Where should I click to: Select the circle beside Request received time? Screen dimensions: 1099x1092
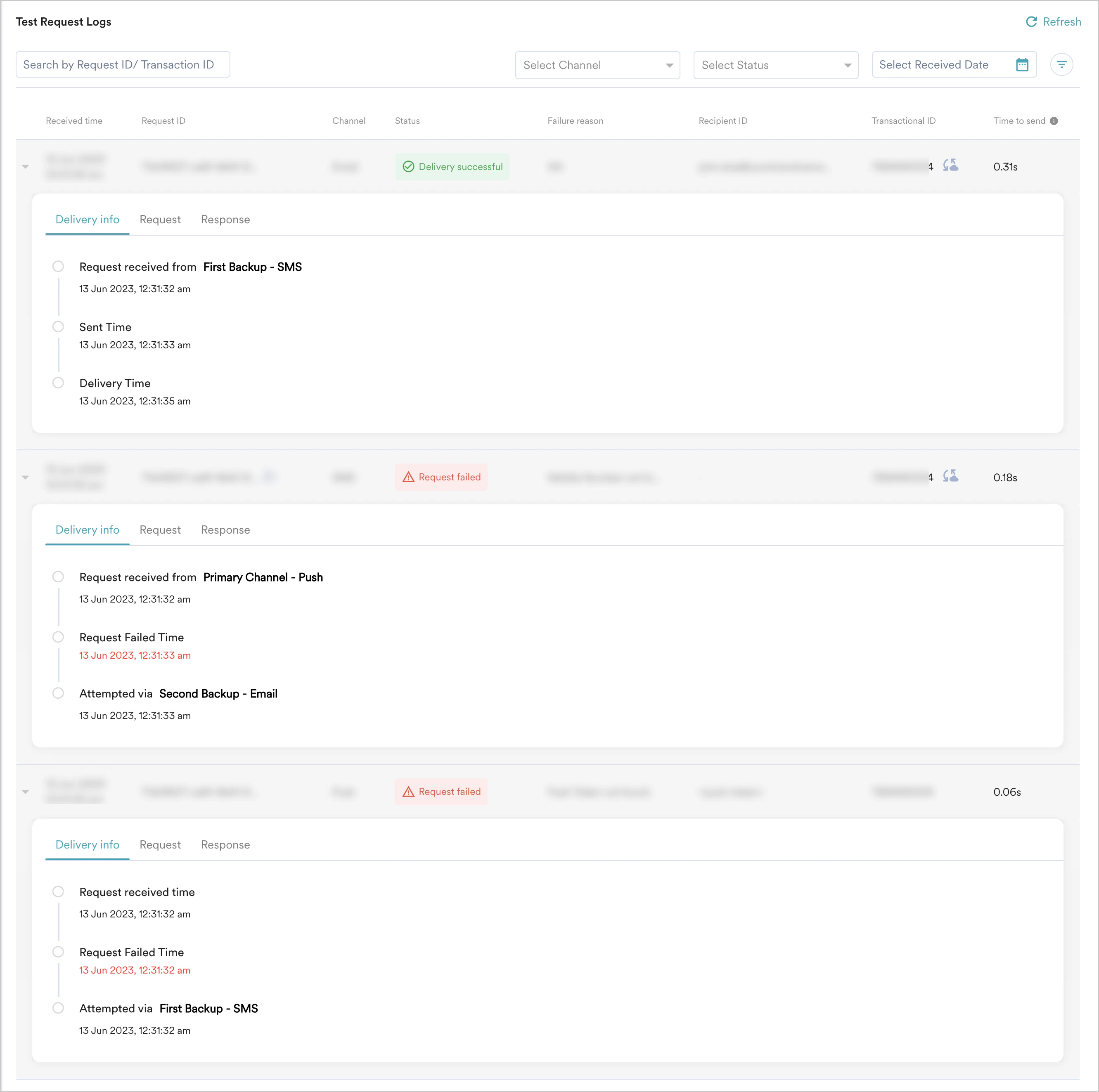coord(58,891)
